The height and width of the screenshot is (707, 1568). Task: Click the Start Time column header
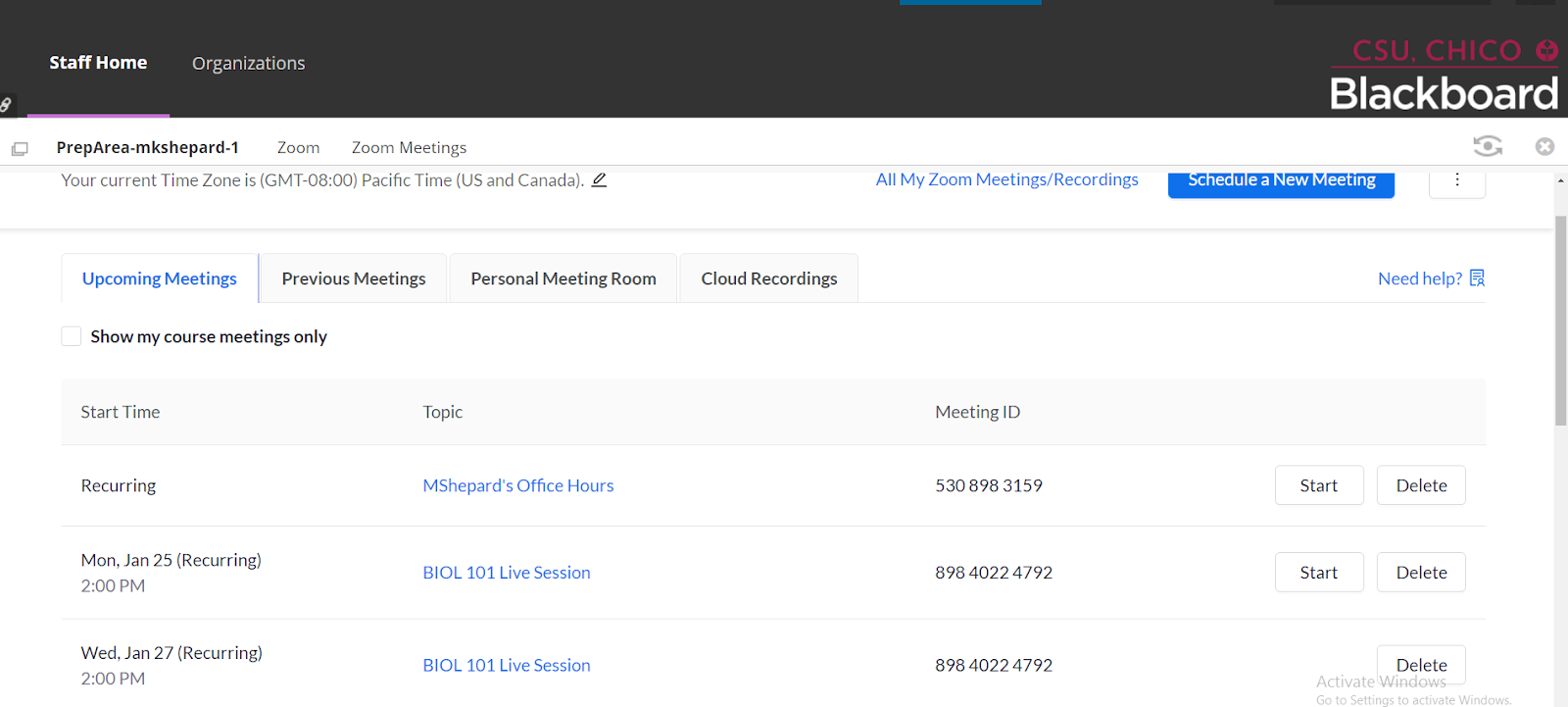coord(121,412)
